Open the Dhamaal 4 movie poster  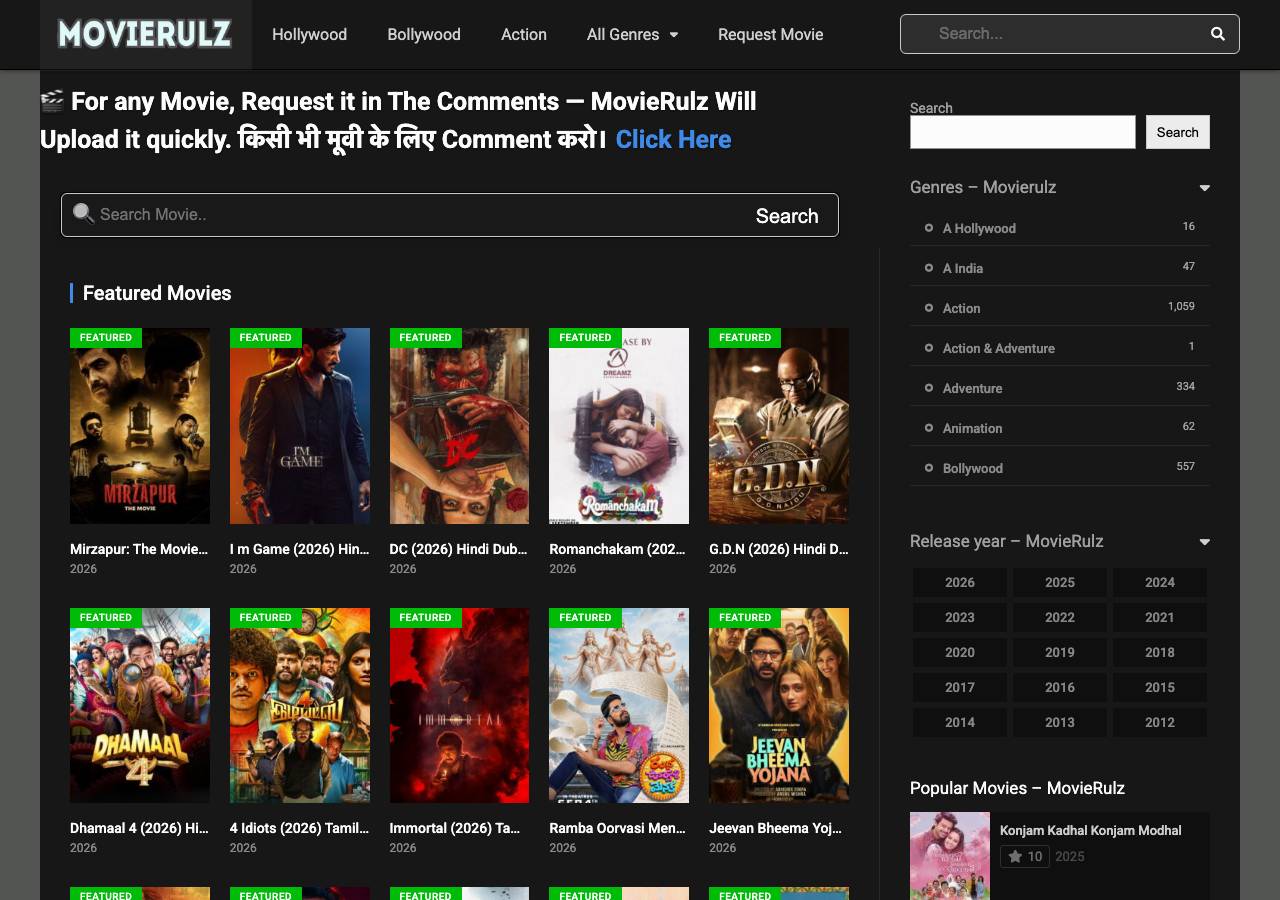(140, 706)
